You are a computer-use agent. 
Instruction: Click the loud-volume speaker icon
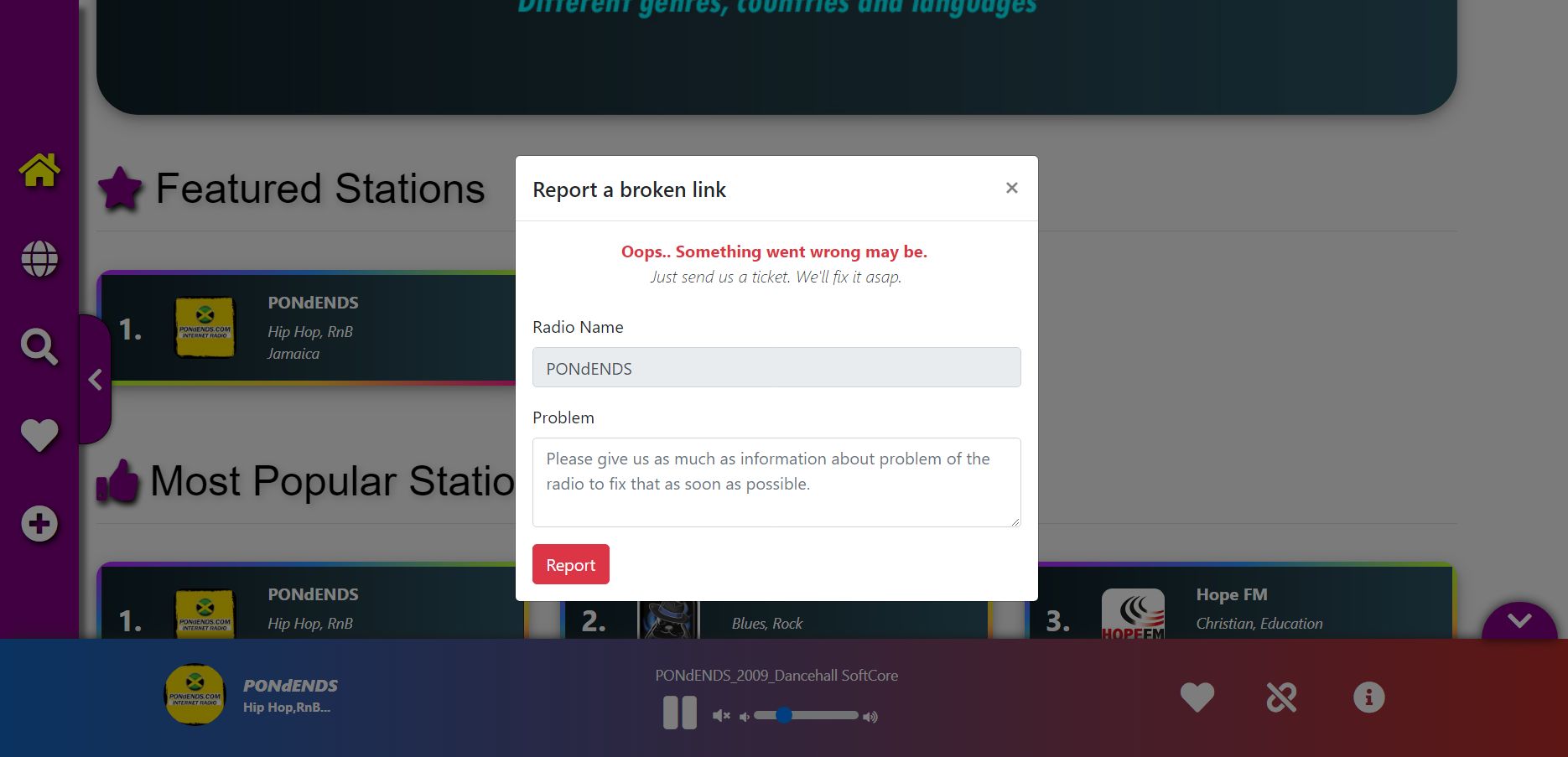tap(870, 717)
